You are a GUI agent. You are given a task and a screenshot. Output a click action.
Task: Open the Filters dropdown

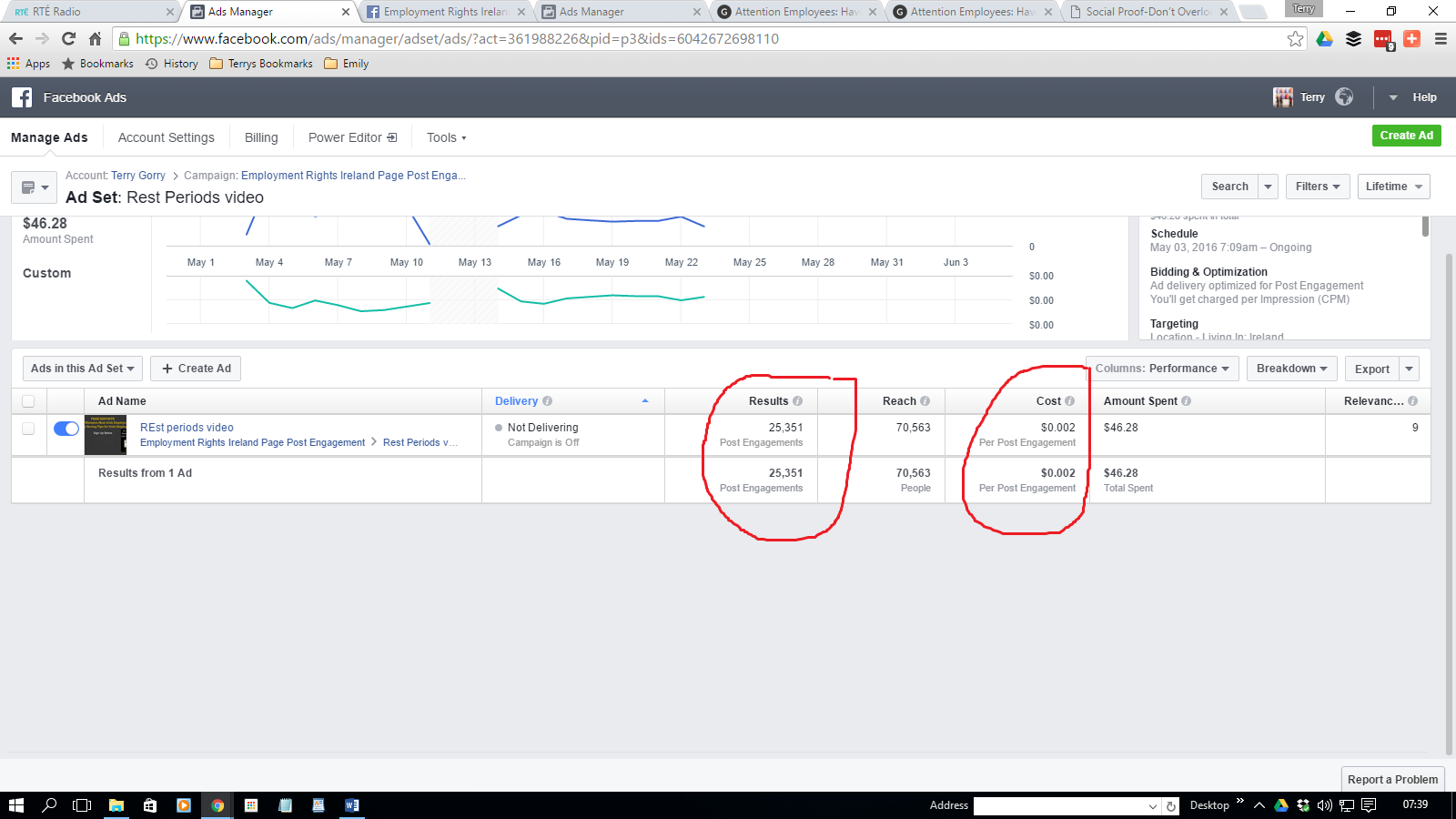click(x=1318, y=187)
